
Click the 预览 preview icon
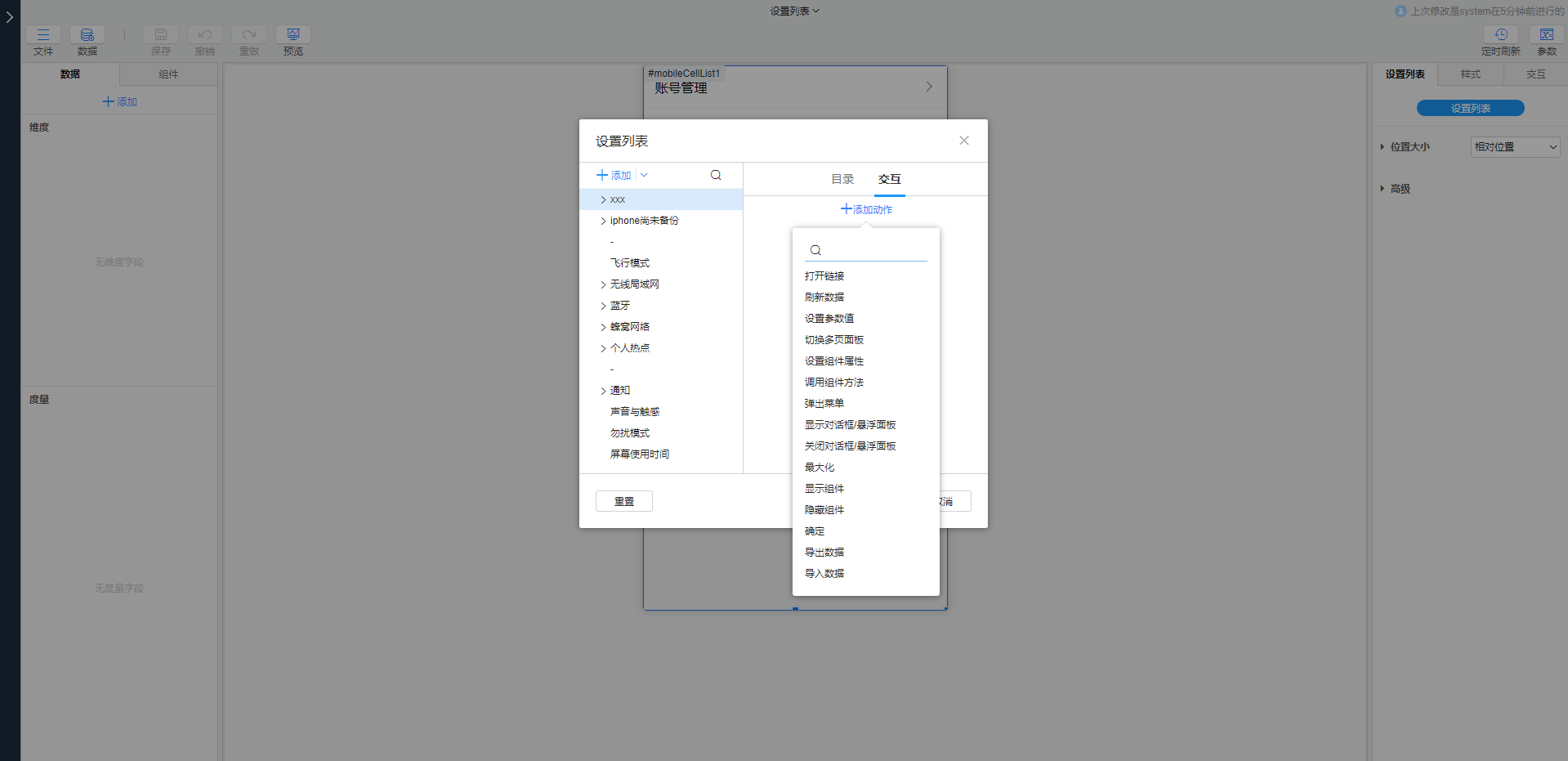[293, 35]
